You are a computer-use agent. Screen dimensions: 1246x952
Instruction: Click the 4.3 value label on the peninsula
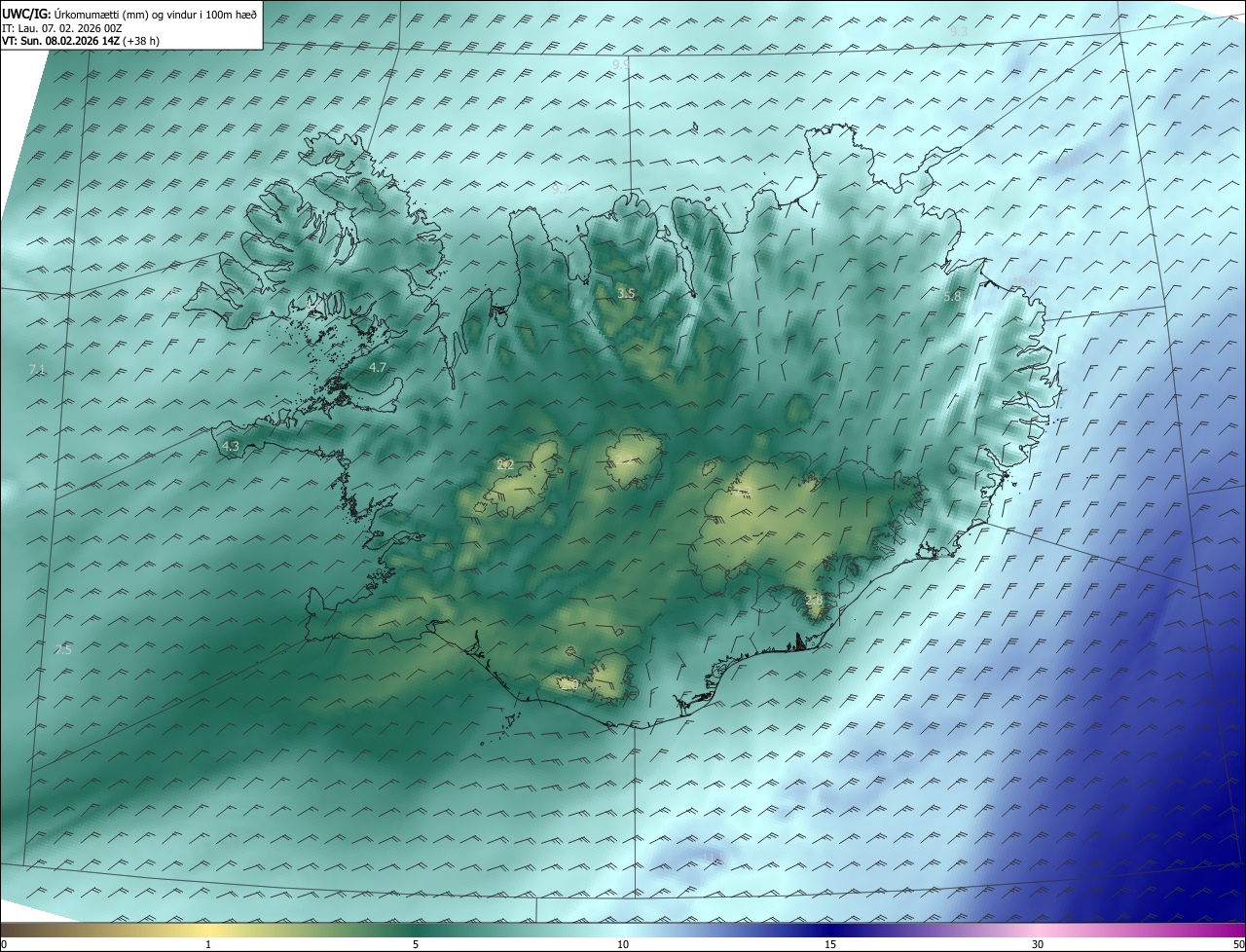coord(231,447)
